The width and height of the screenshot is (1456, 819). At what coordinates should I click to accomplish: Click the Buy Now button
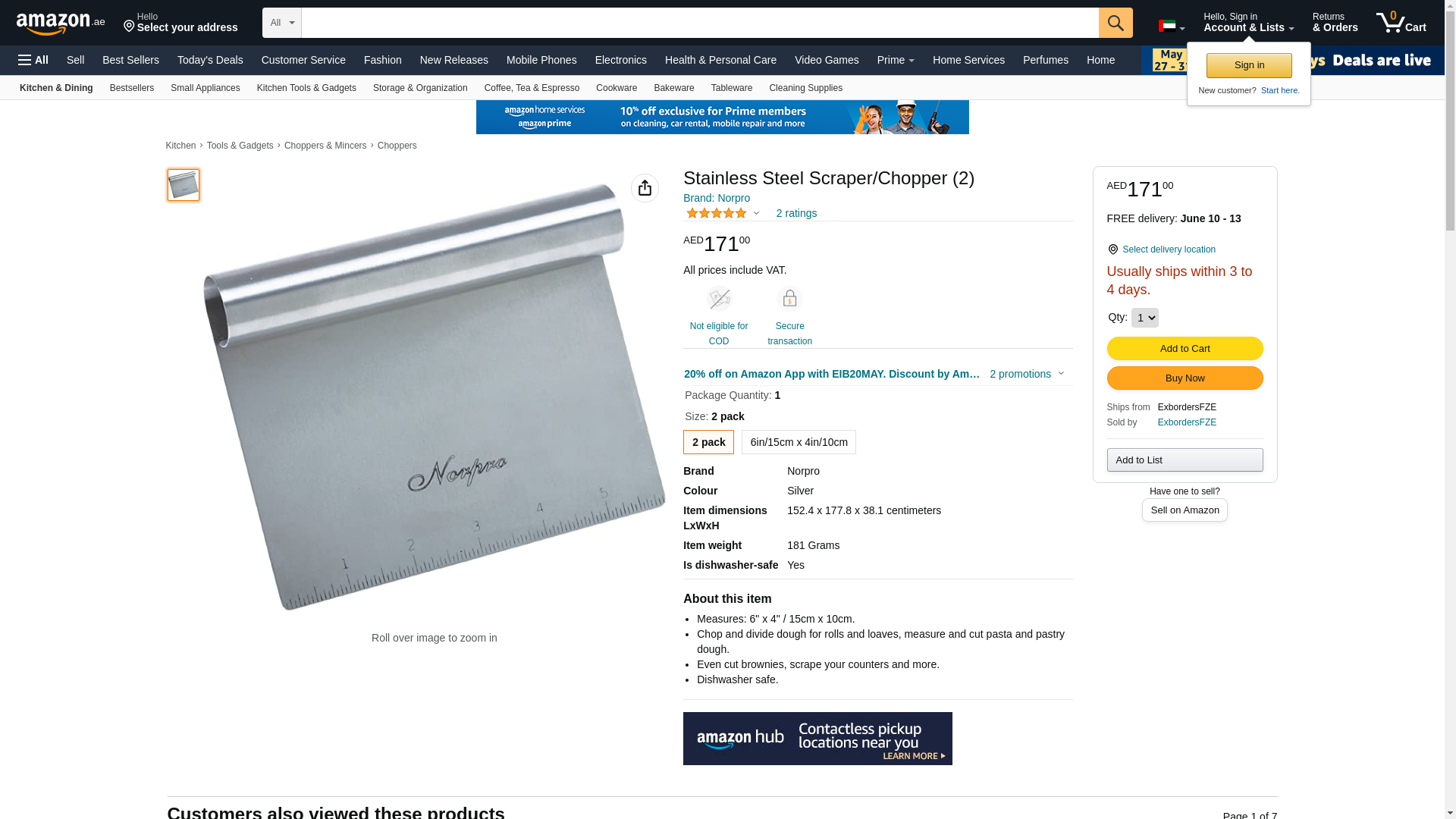(1185, 378)
